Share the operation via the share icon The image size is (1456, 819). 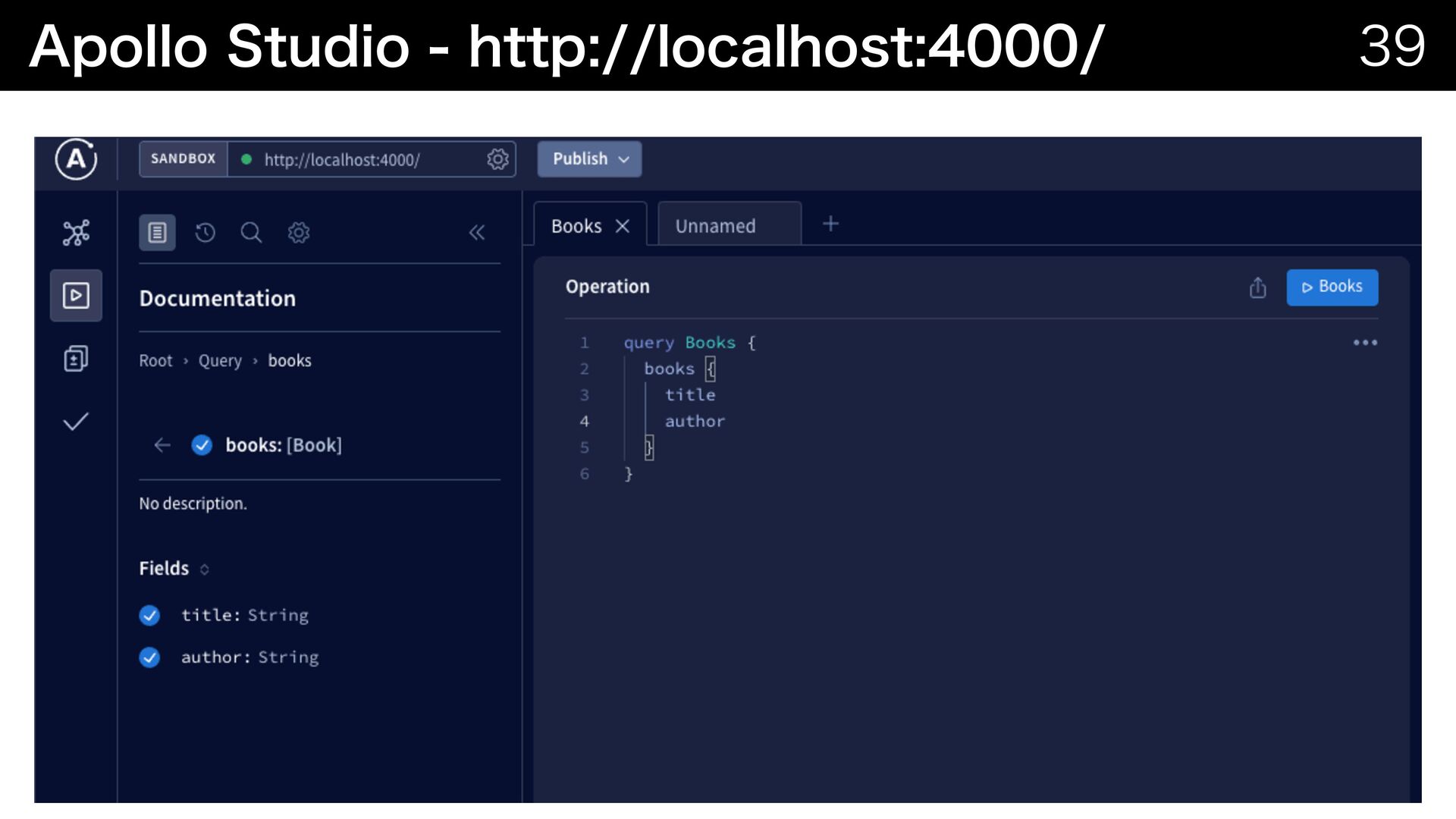(1257, 287)
